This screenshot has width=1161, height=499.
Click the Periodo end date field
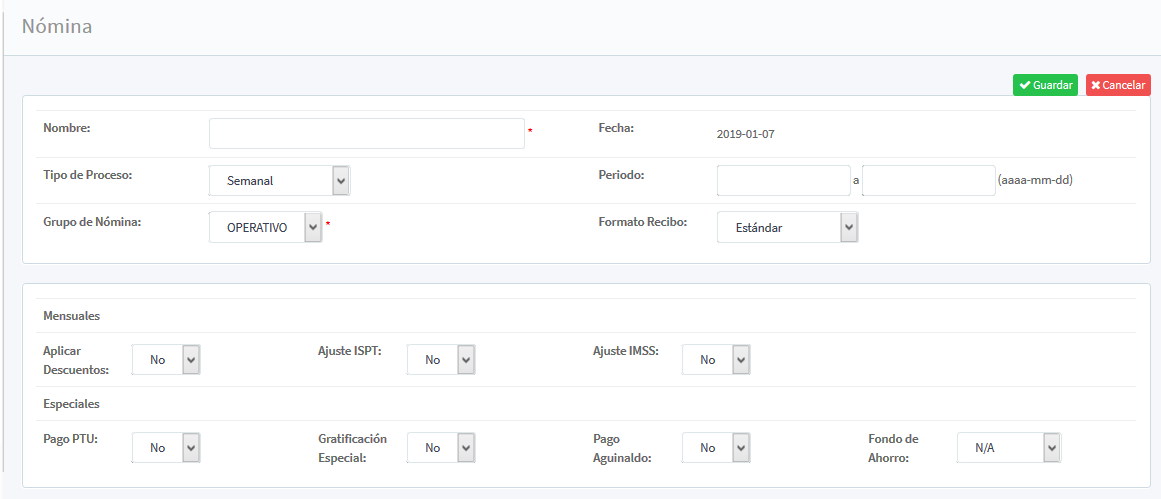tap(928, 181)
